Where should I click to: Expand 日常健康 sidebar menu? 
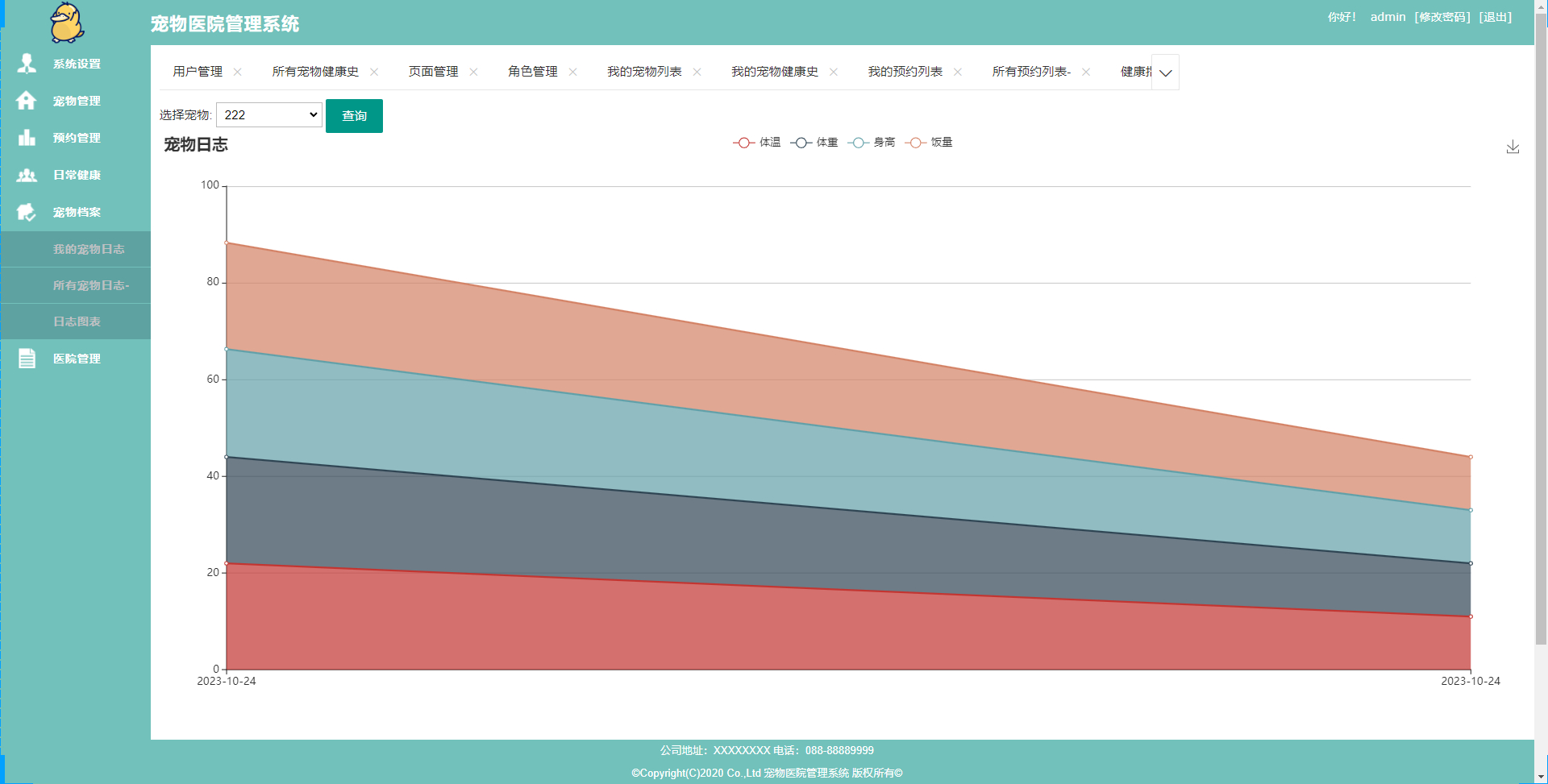(76, 175)
